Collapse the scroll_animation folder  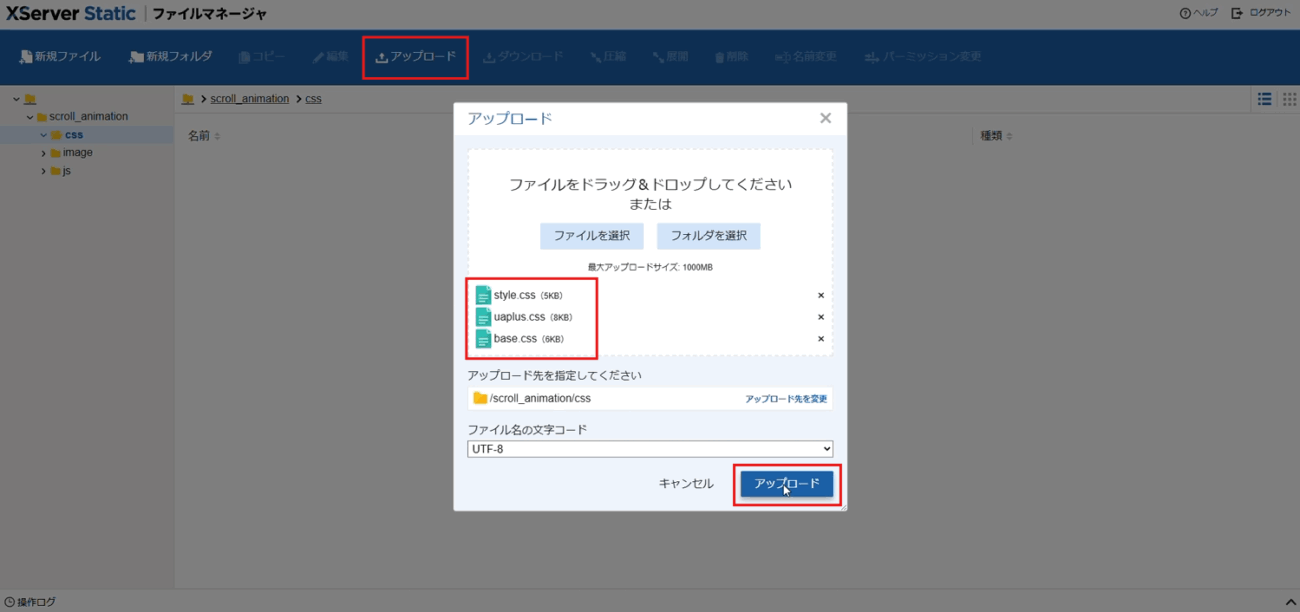pyautogui.click(x=30, y=117)
